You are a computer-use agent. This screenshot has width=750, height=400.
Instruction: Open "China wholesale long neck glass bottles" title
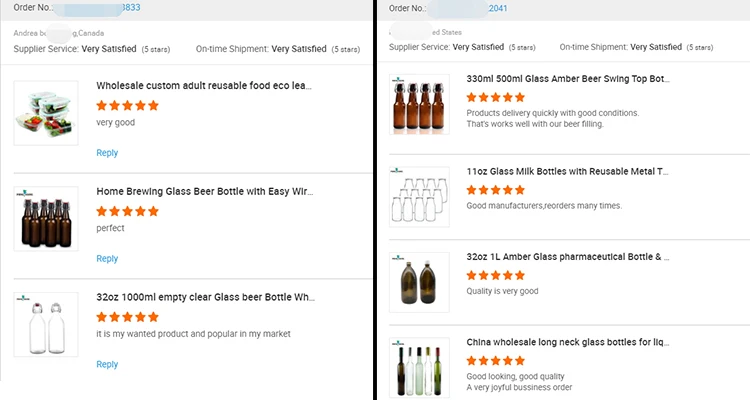(x=568, y=343)
